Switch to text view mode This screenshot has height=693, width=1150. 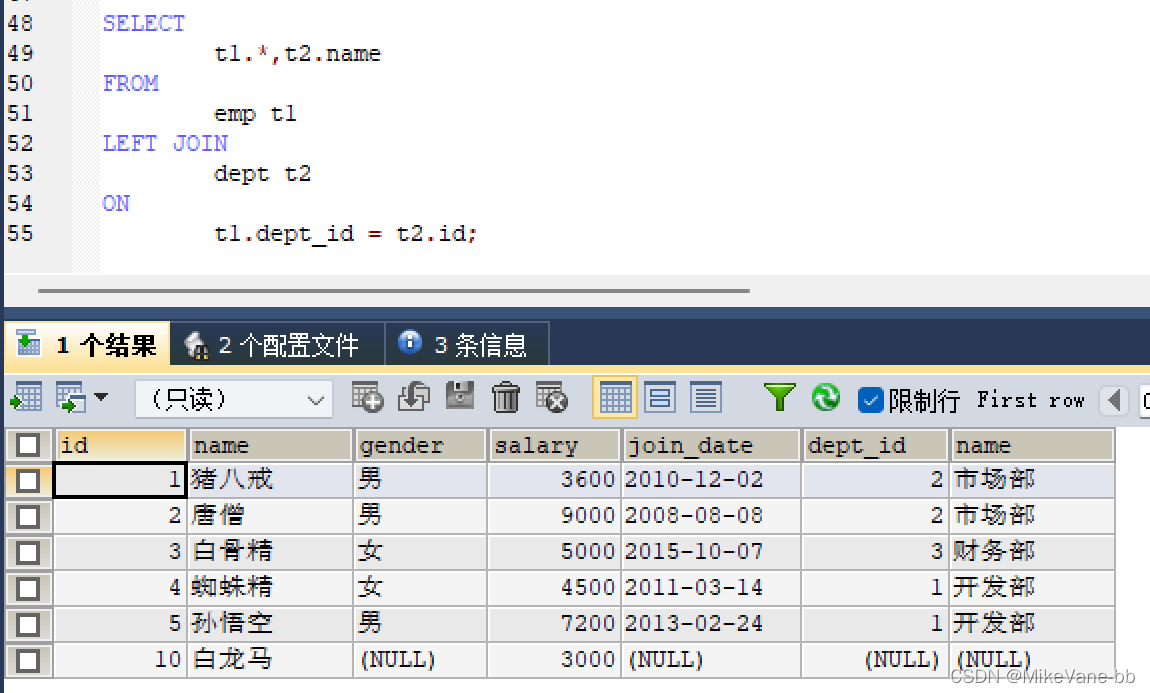[x=706, y=398]
